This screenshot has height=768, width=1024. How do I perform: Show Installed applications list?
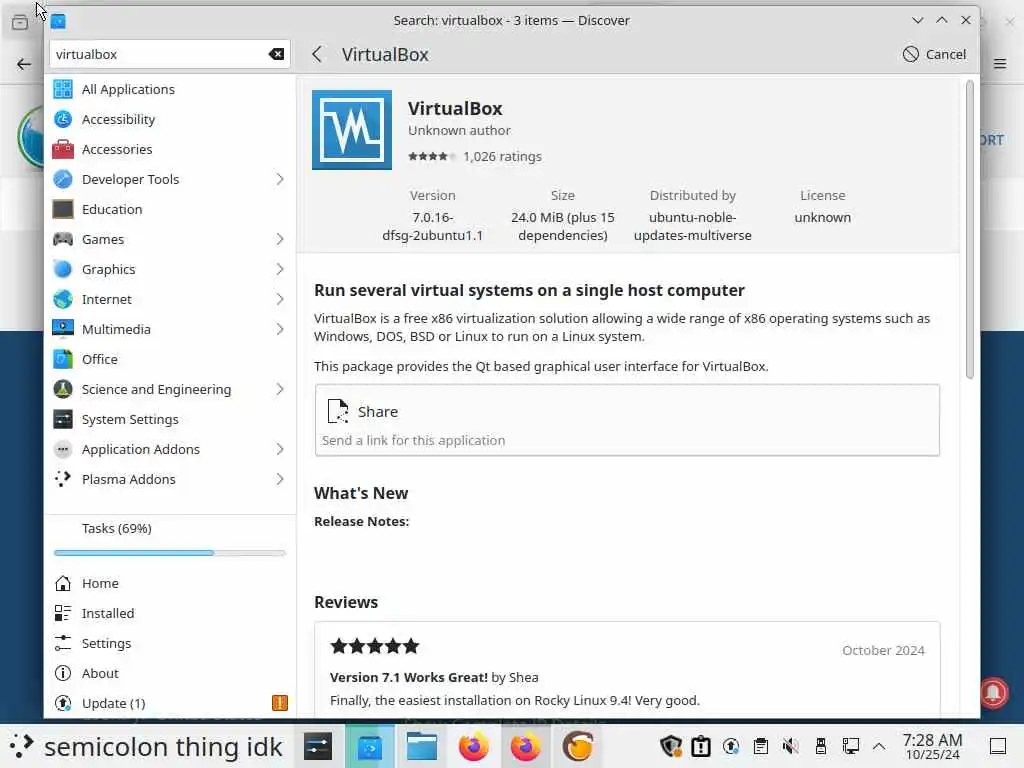(x=170, y=614)
